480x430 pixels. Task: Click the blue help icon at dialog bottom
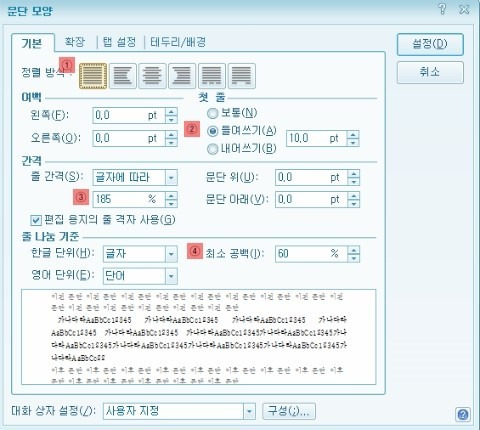[463, 415]
